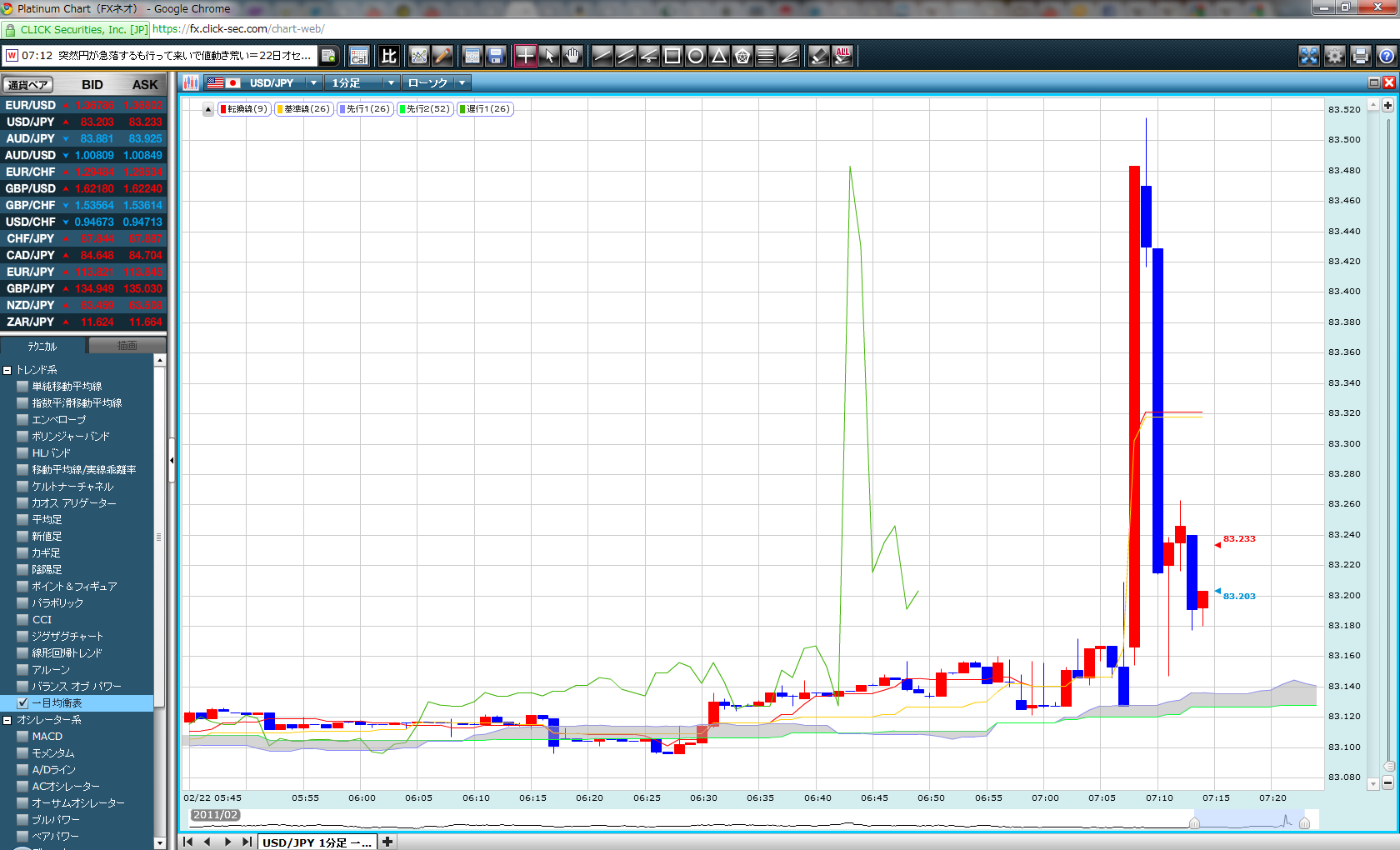This screenshot has height=850, width=1400.
Task: Choose the rectangle drawing tool
Action: (672, 56)
